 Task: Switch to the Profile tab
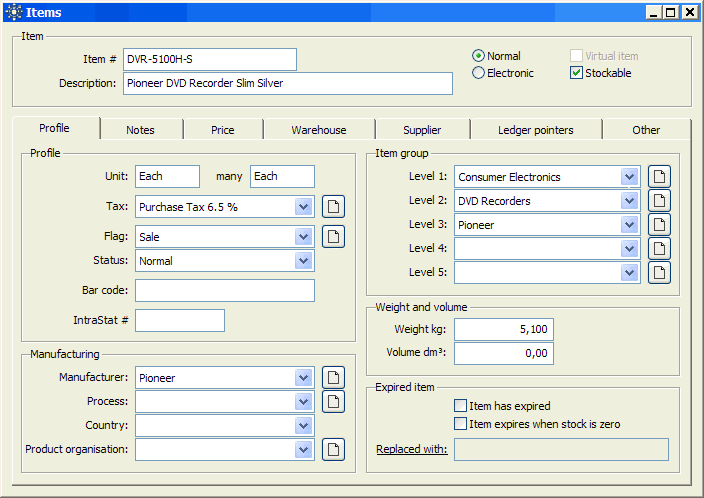pyautogui.click(x=55, y=128)
